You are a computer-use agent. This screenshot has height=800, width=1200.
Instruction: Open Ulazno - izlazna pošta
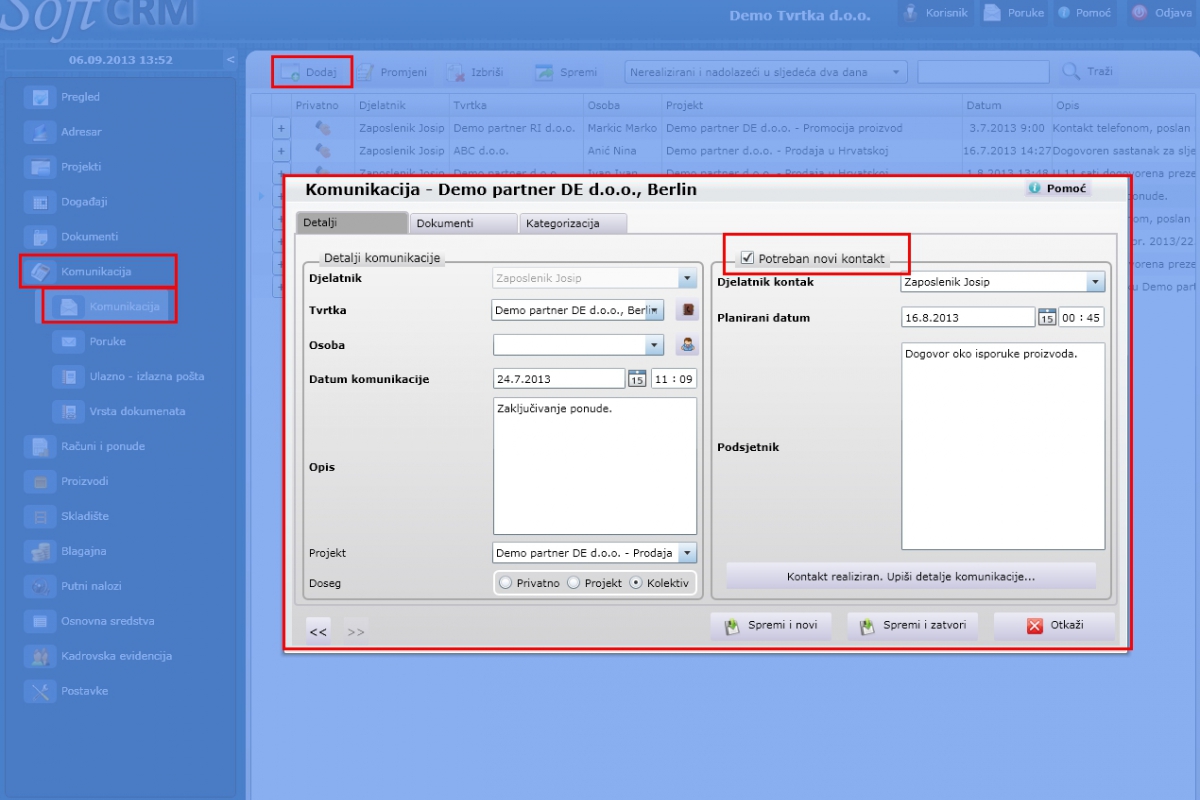pos(146,376)
